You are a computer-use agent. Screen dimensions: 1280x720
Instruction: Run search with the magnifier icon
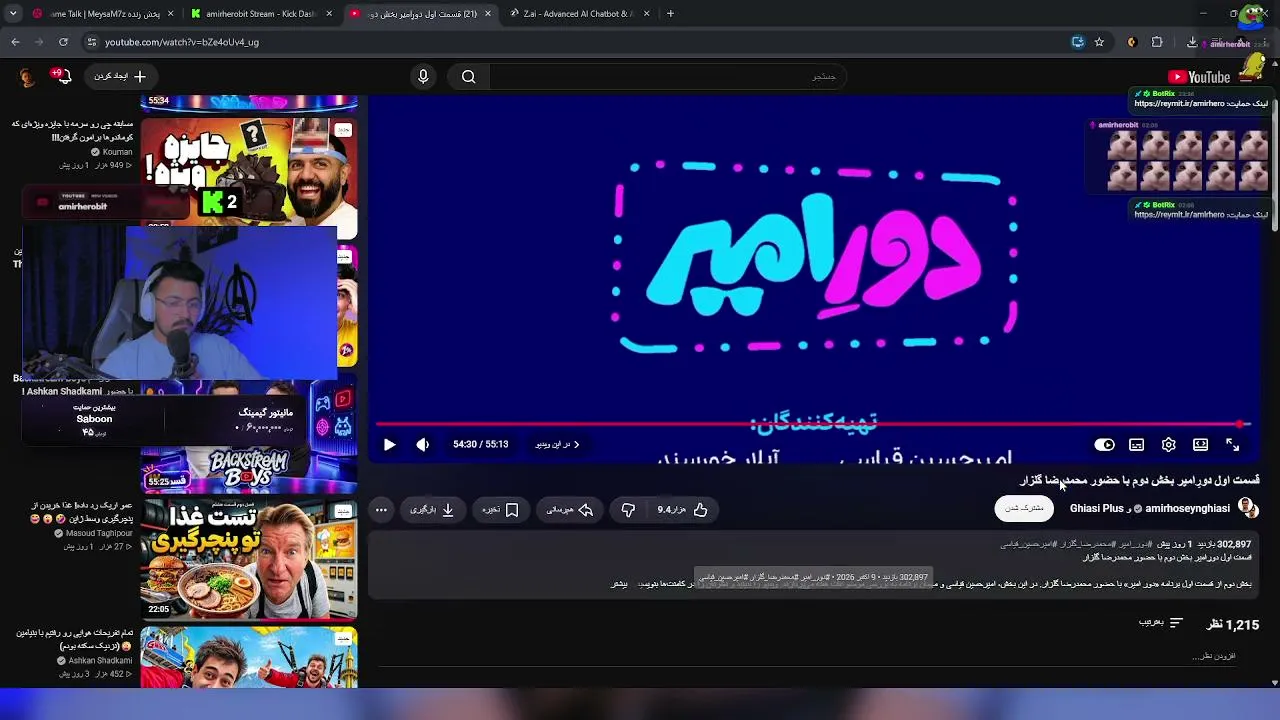[468, 77]
